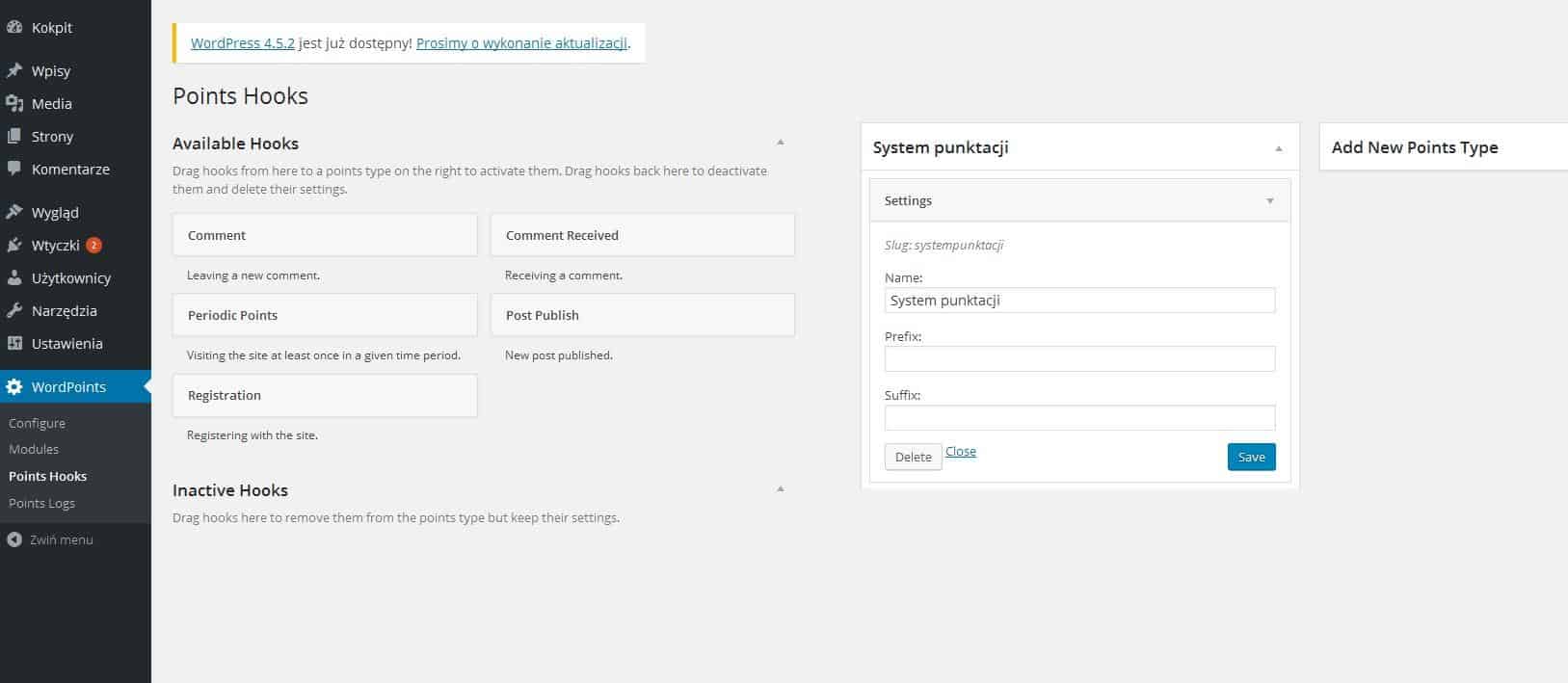Go to Points Logs submenu
The height and width of the screenshot is (683, 1568).
point(41,504)
